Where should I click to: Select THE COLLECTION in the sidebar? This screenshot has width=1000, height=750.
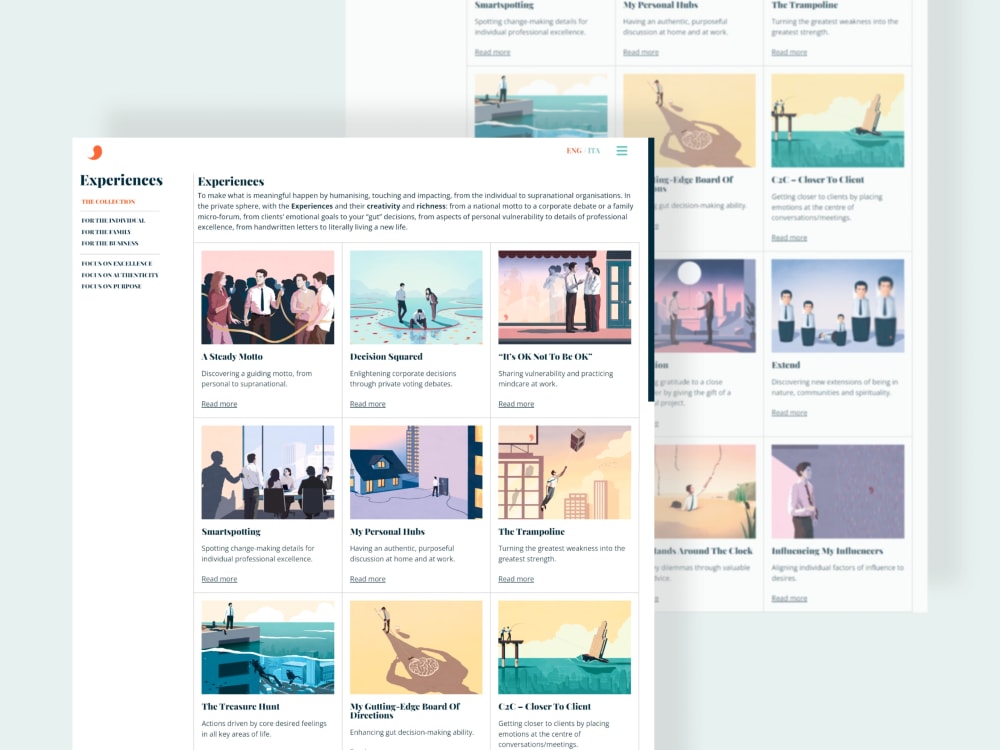point(108,202)
